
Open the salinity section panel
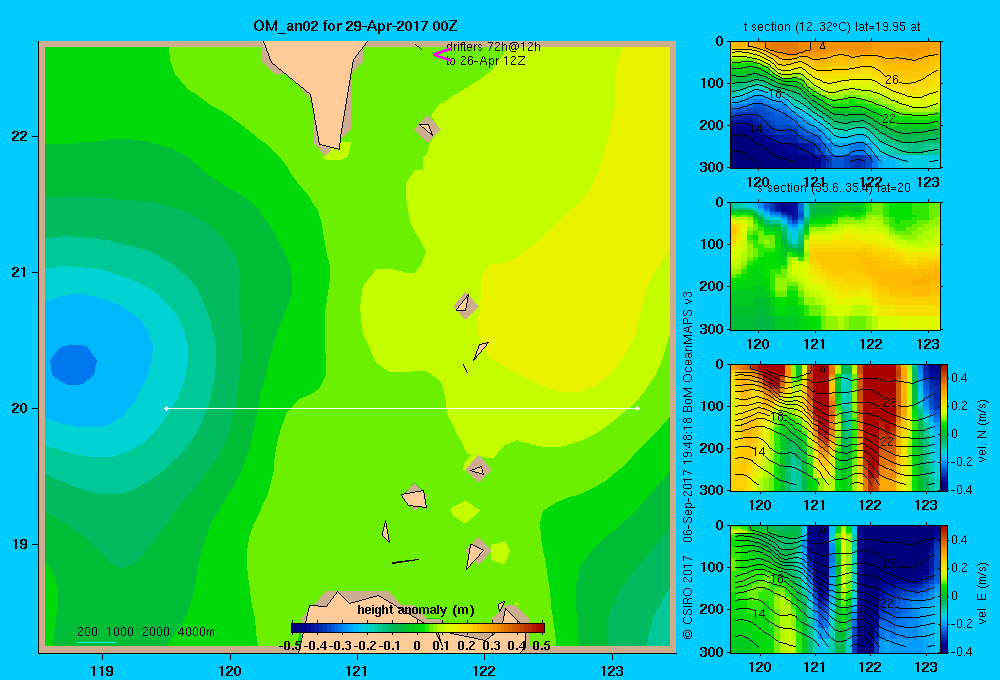click(x=835, y=266)
